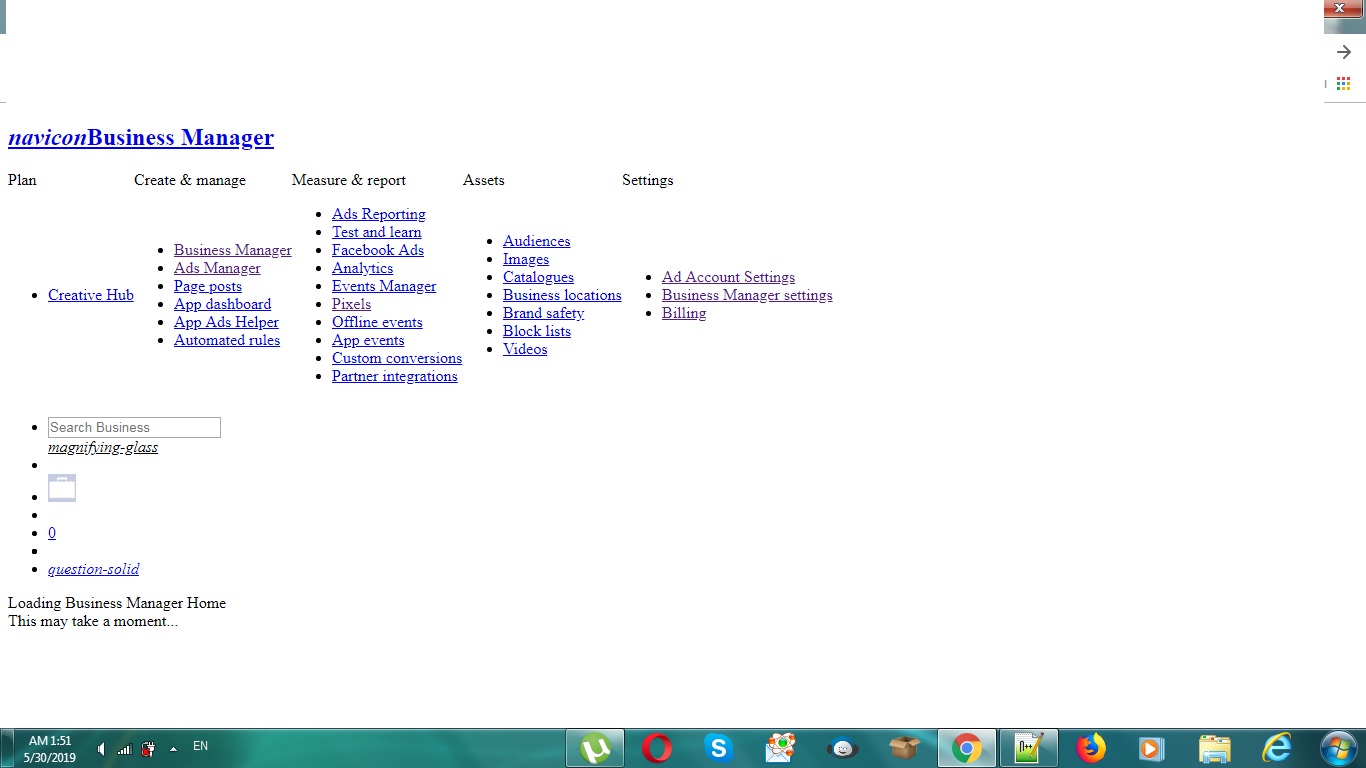Image resolution: width=1366 pixels, height=768 pixels.
Task: Open the Catalogues link
Action: pos(538,277)
